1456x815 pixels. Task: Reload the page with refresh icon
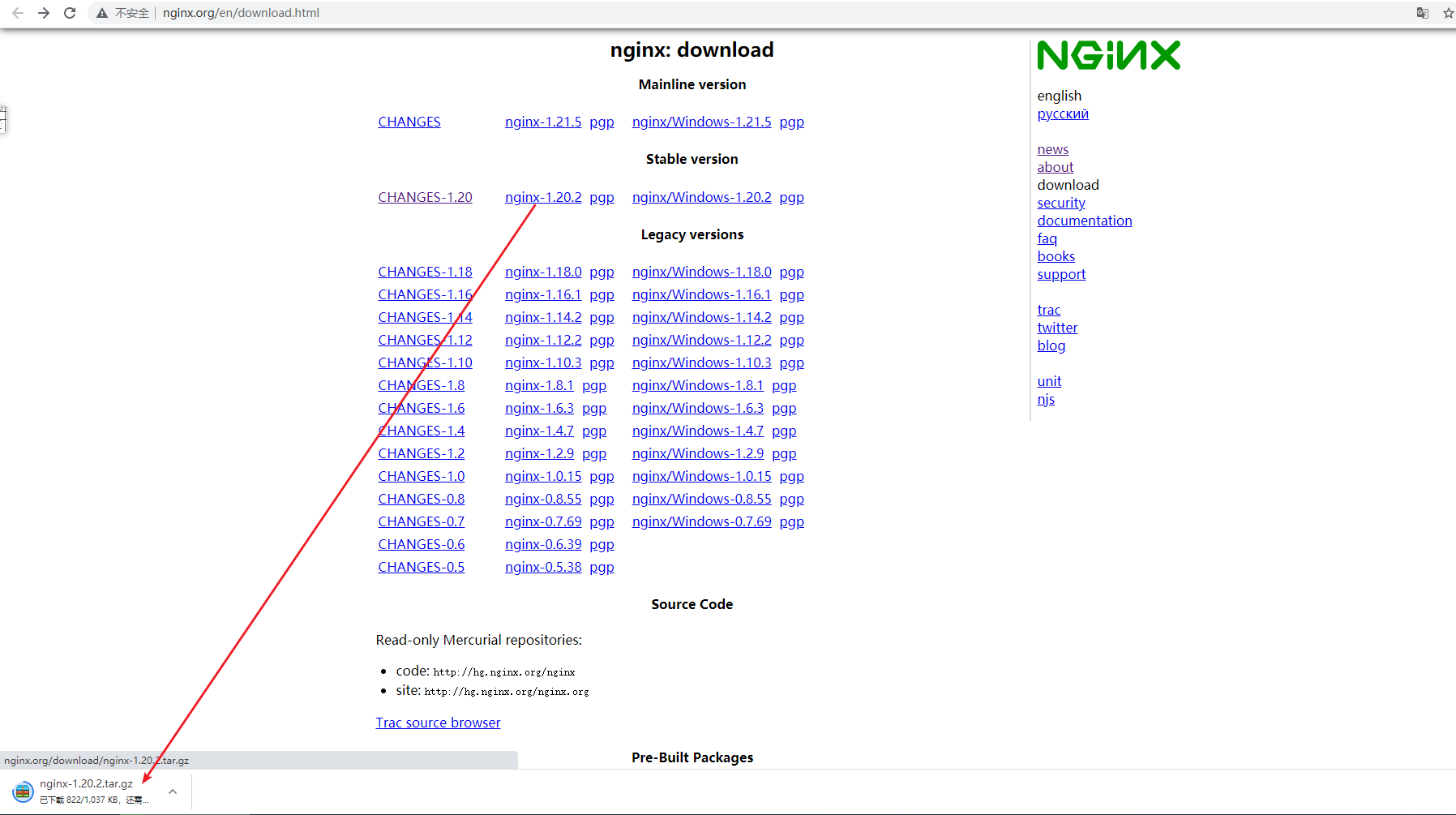pos(70,13)
